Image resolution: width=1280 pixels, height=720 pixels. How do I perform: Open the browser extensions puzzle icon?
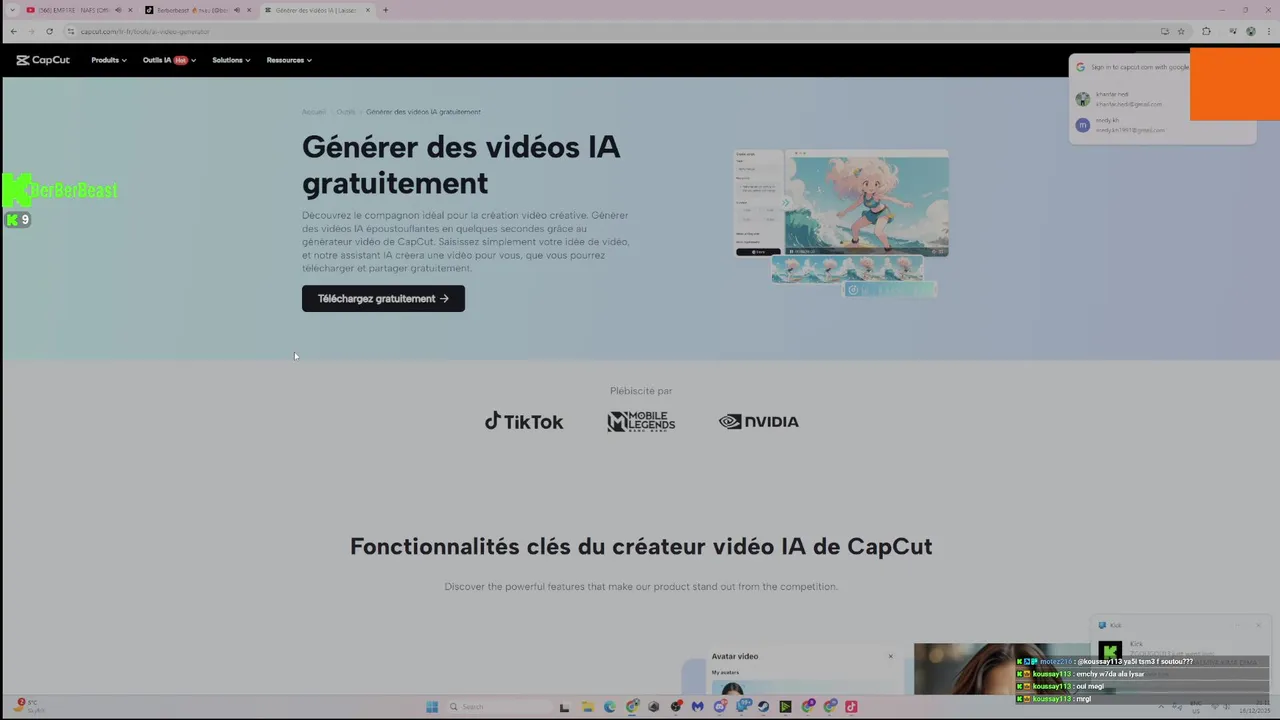coord(1206,31)
